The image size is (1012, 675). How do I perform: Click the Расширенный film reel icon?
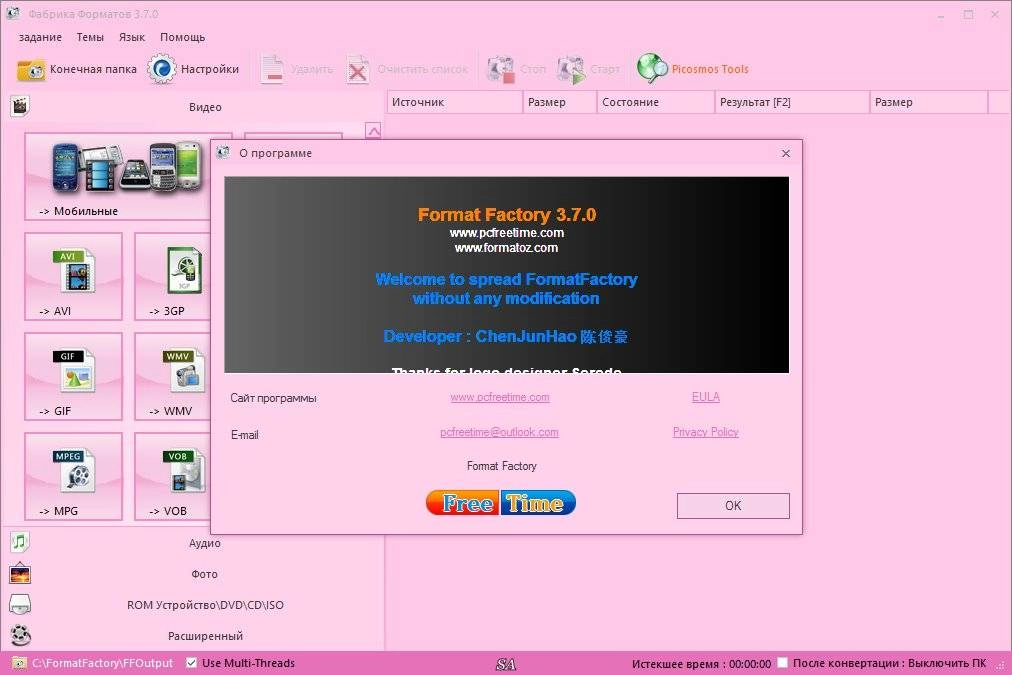[x=20, y=635]
